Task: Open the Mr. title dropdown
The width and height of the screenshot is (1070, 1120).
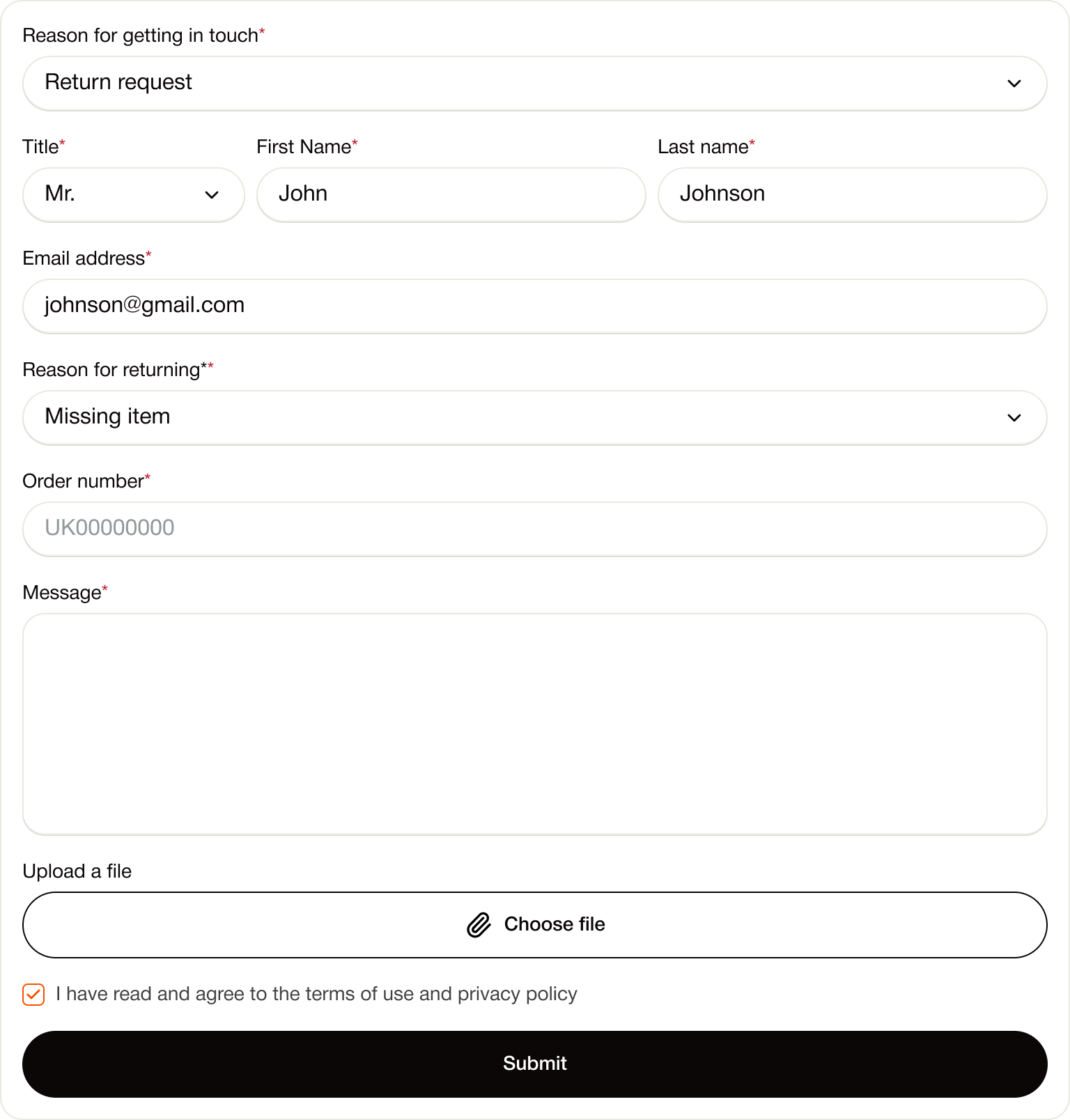Action: pos(132,195)
